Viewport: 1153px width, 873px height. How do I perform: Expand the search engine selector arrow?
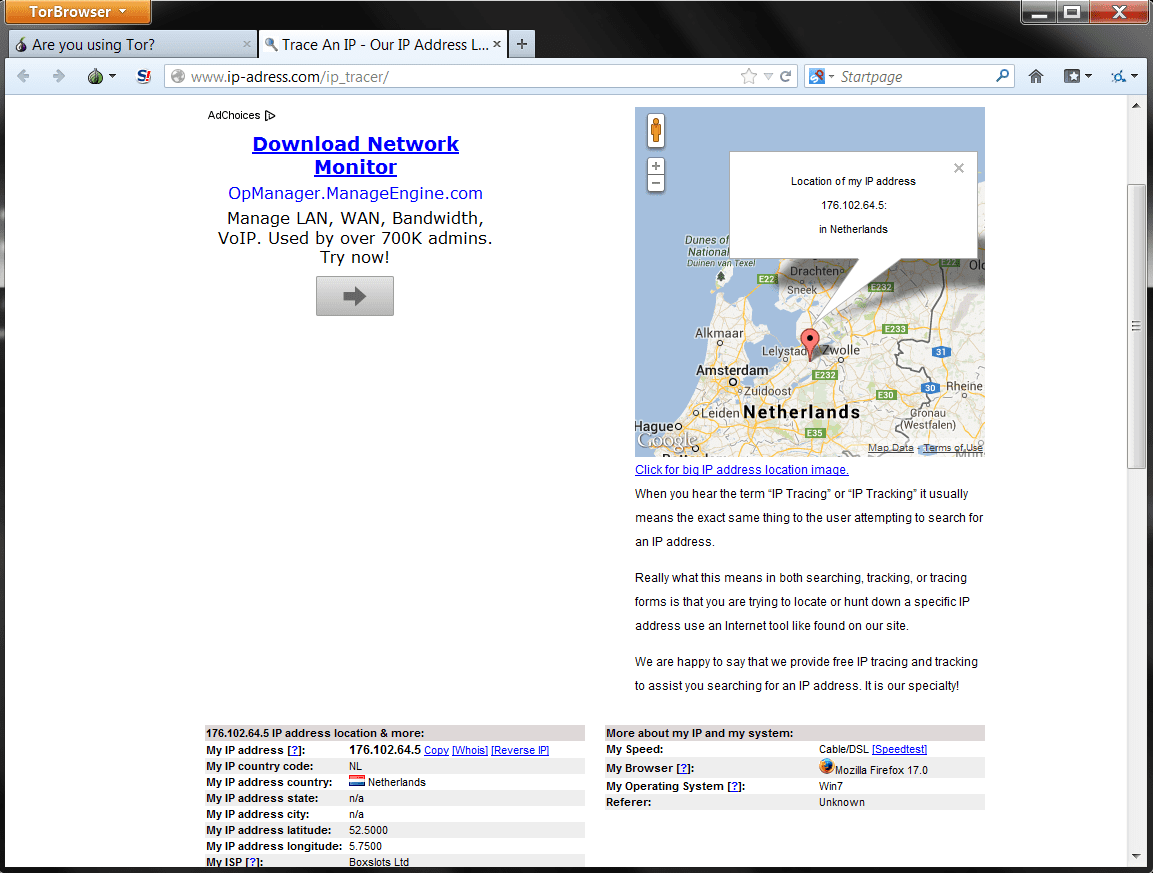[832, 76]
